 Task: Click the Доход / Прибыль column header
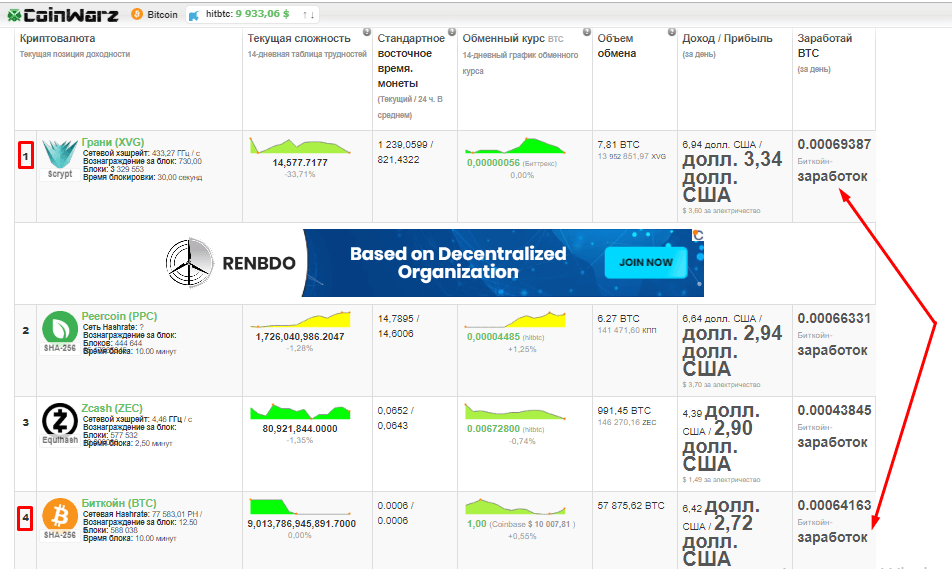[727, 38]
